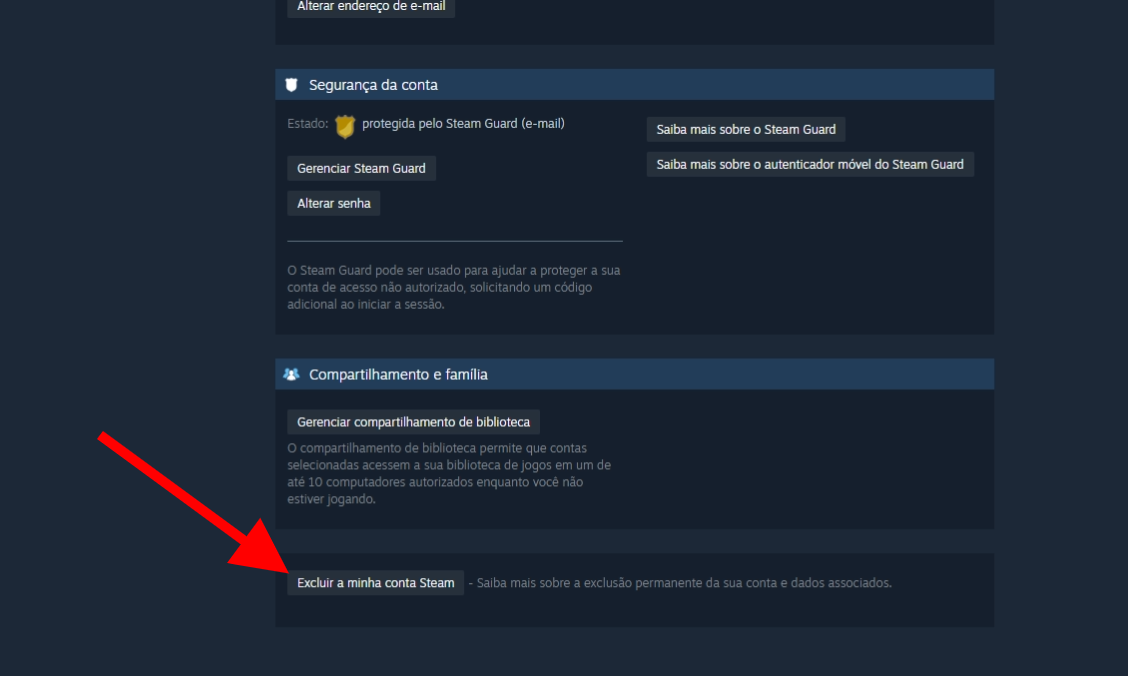
Task: Select the Segurança da conta header title
Action: pos(373,85)
